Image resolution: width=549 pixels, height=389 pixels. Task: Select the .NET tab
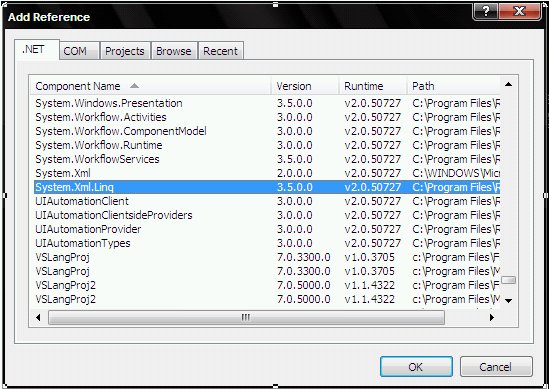tap(37, 49)
